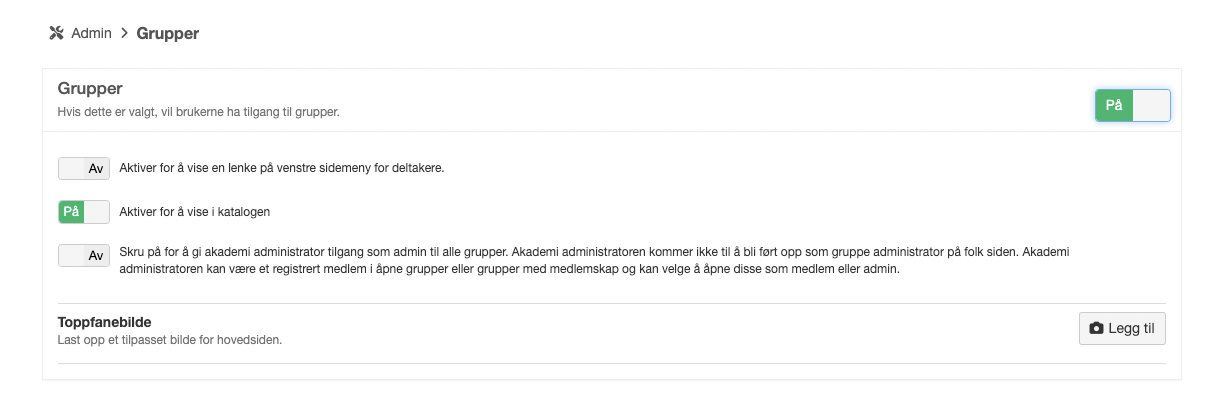The height and width of the screenshot is (407, 1222).
Task: Click the camera icon on Legg til
Action: pyautogui.click(x=1096, y=328)
